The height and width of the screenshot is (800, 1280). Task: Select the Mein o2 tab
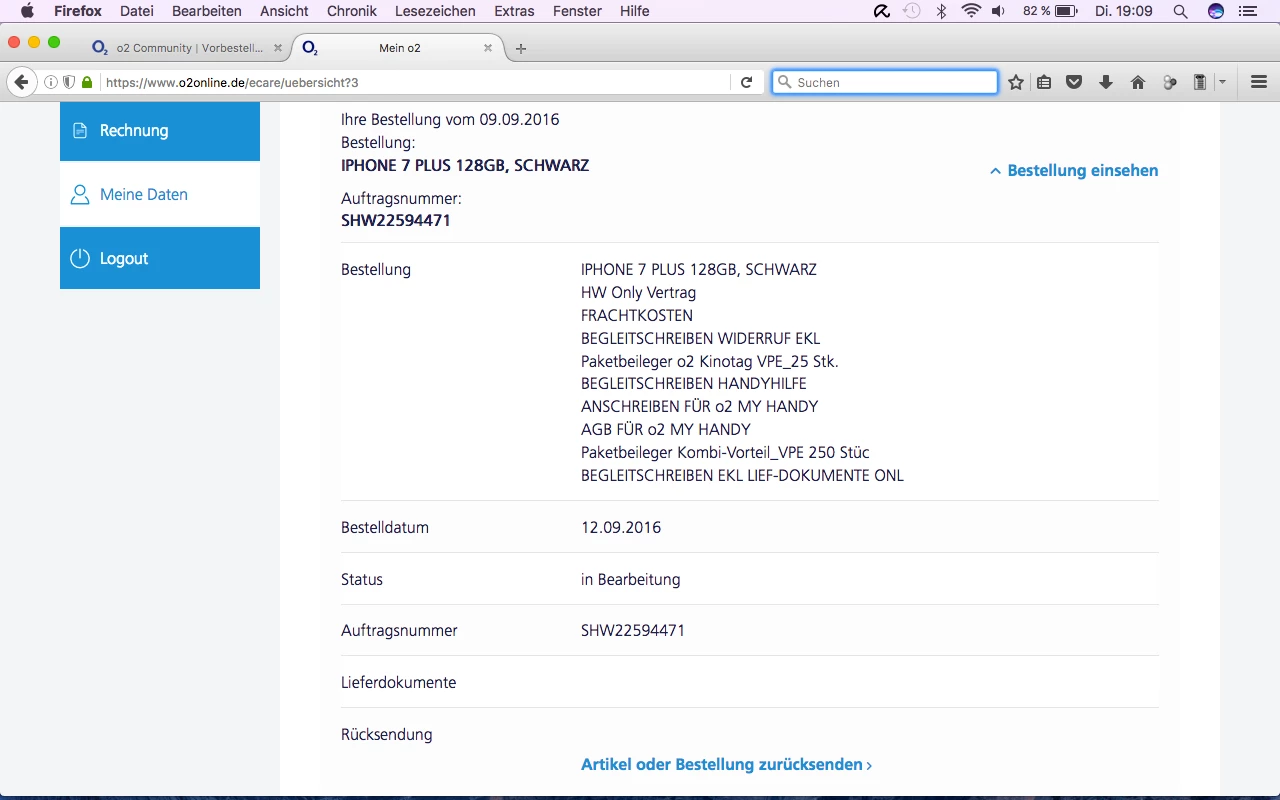tap(399, 48)
